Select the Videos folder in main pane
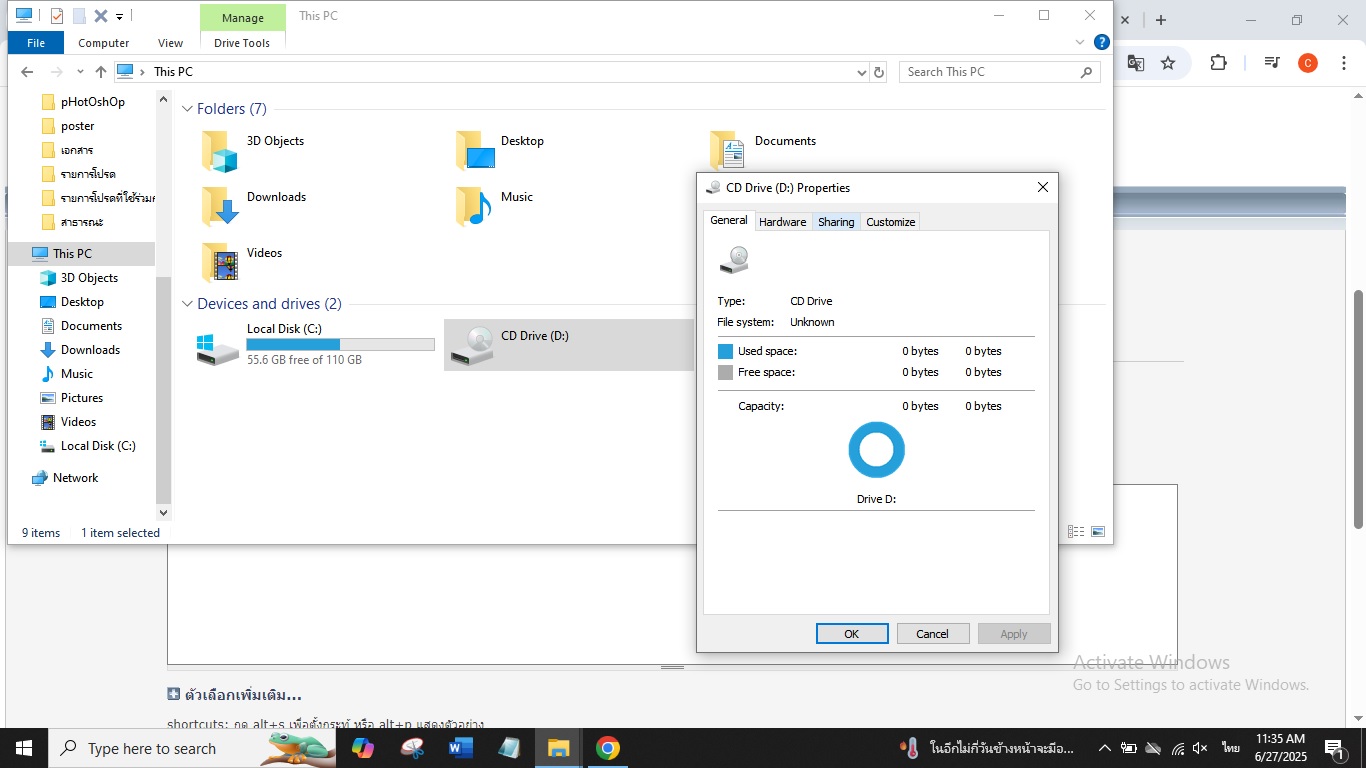This screenshot has height=768, width=1366. click(243, 262)
